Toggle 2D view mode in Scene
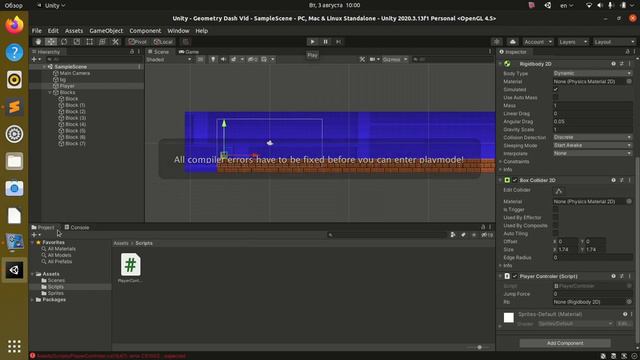This screenshot has height=360, width=640. click(x=200, y=59)
